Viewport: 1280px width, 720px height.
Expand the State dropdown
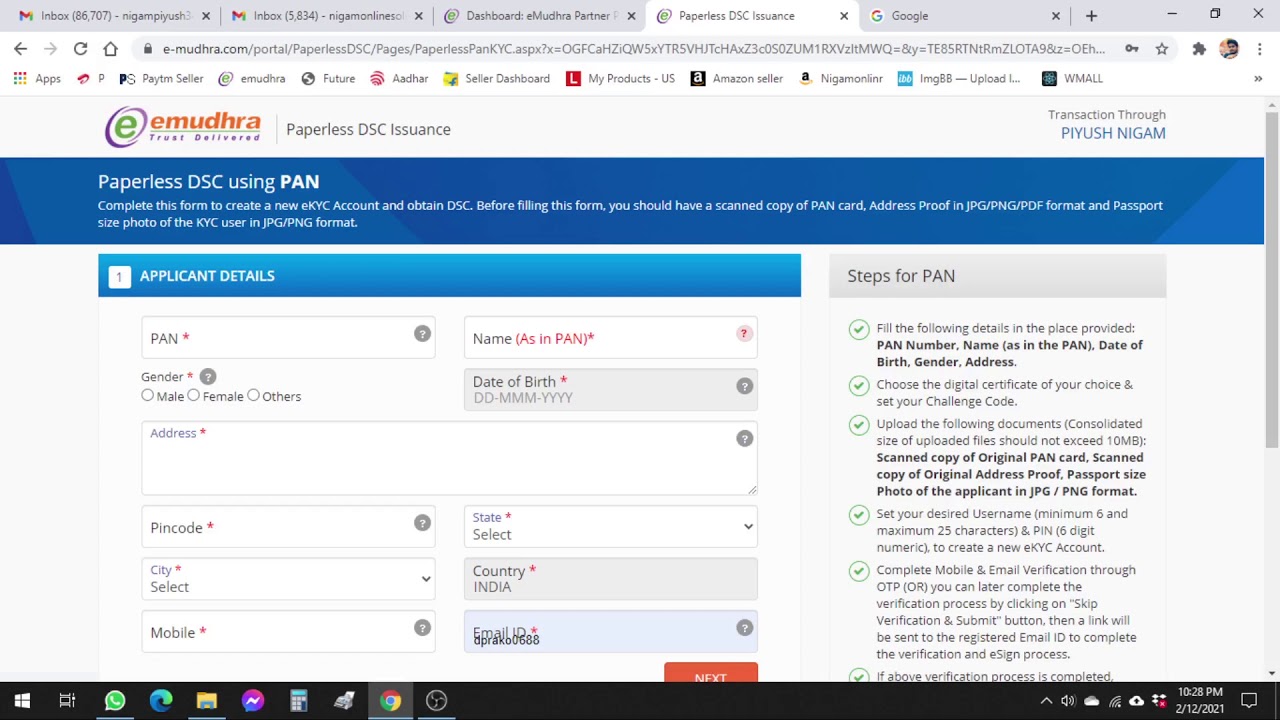coord(610,526)
